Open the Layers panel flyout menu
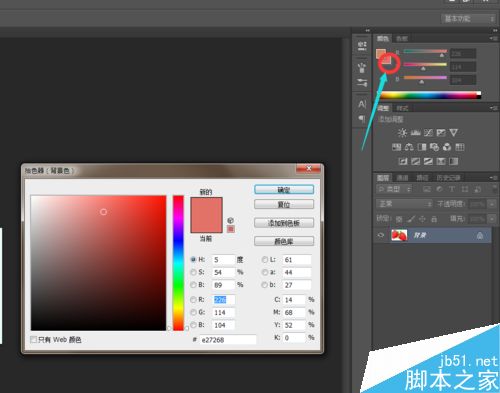500x393 pixels. tap(494, 178)
